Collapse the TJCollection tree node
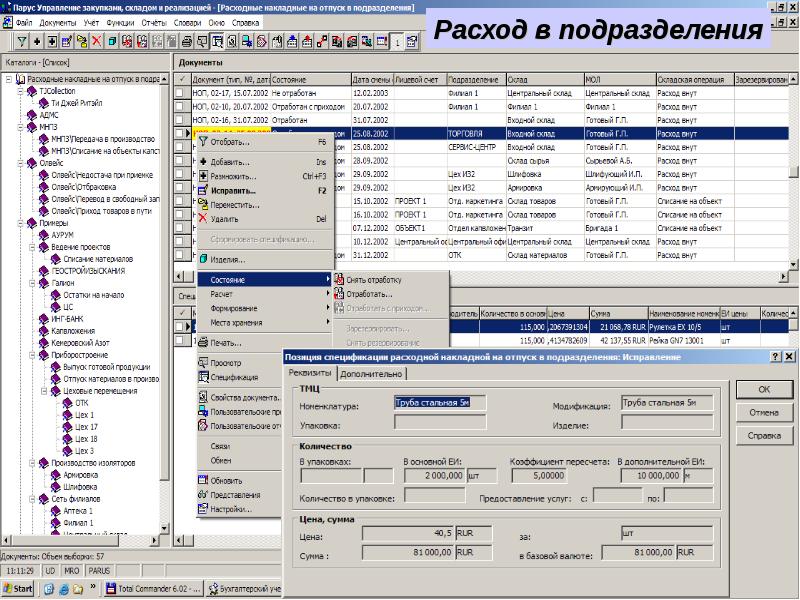Viewport: 800px width, 600px height. [20, 90]
